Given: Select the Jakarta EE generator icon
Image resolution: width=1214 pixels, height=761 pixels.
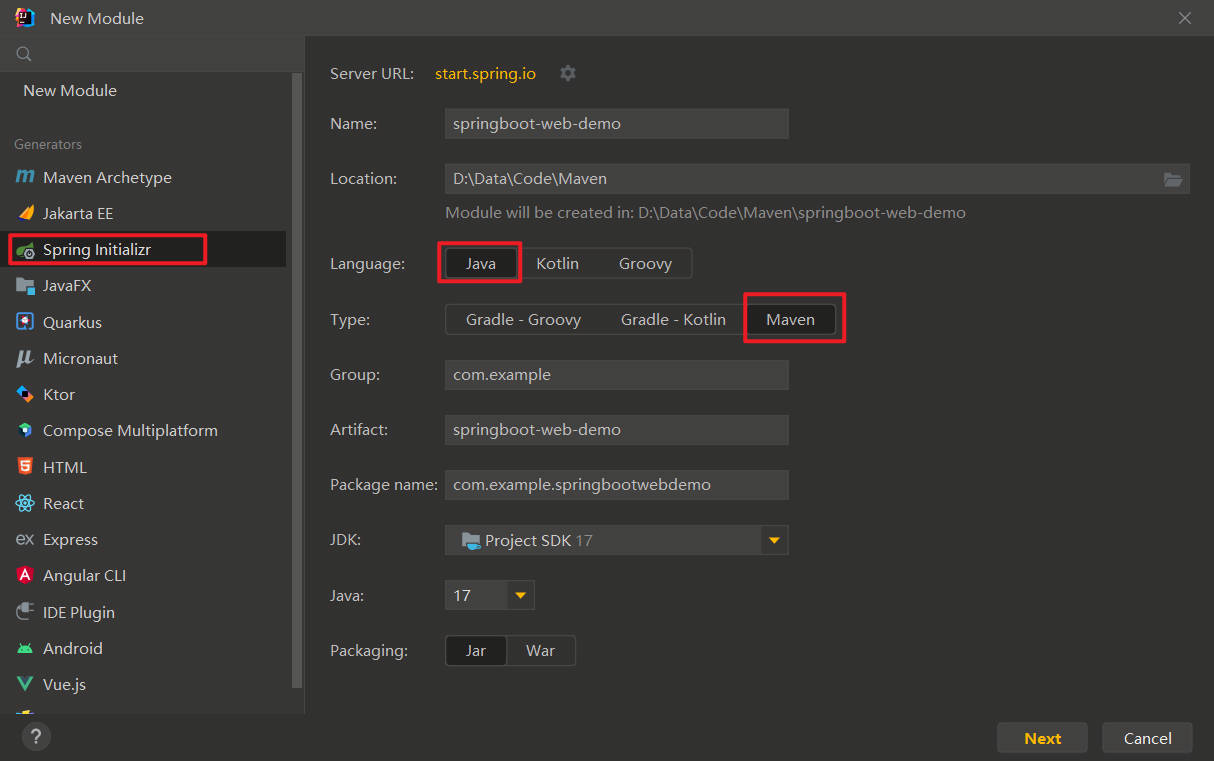Looking at the screenshot, I should click(x=25, y=213).
